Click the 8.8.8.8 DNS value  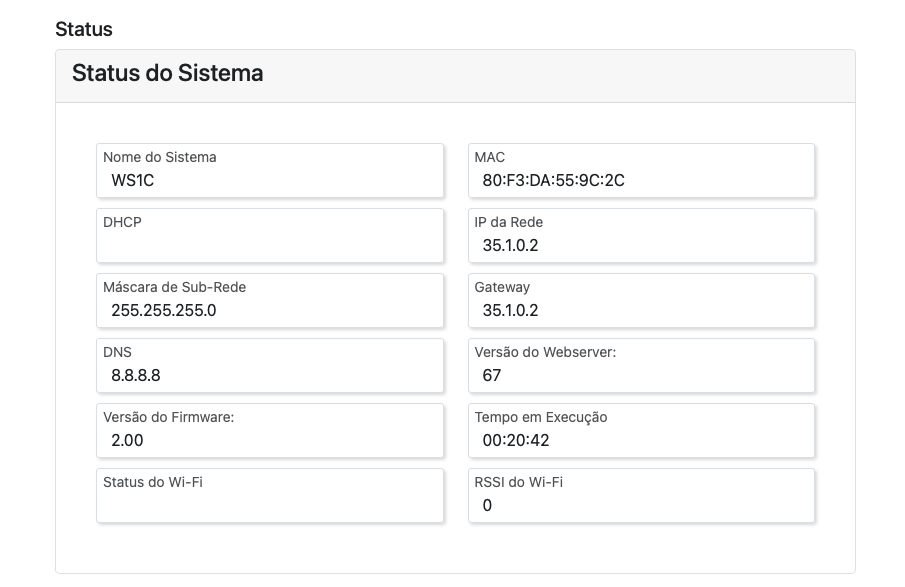tap(136, 375)
